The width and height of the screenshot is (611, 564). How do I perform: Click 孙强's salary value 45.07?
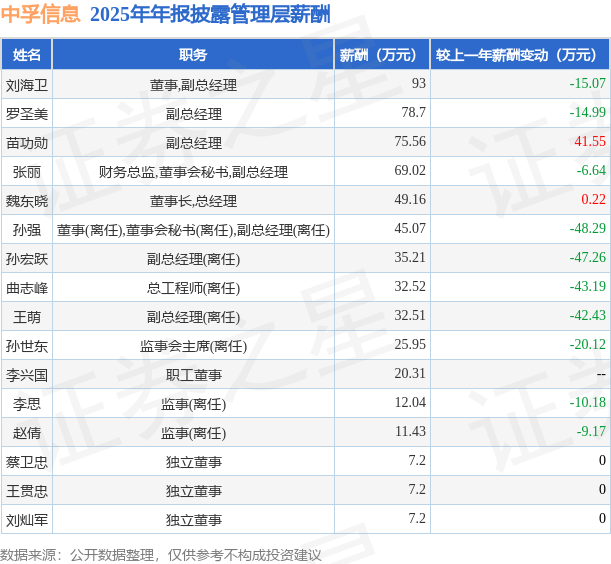[410, 228]
